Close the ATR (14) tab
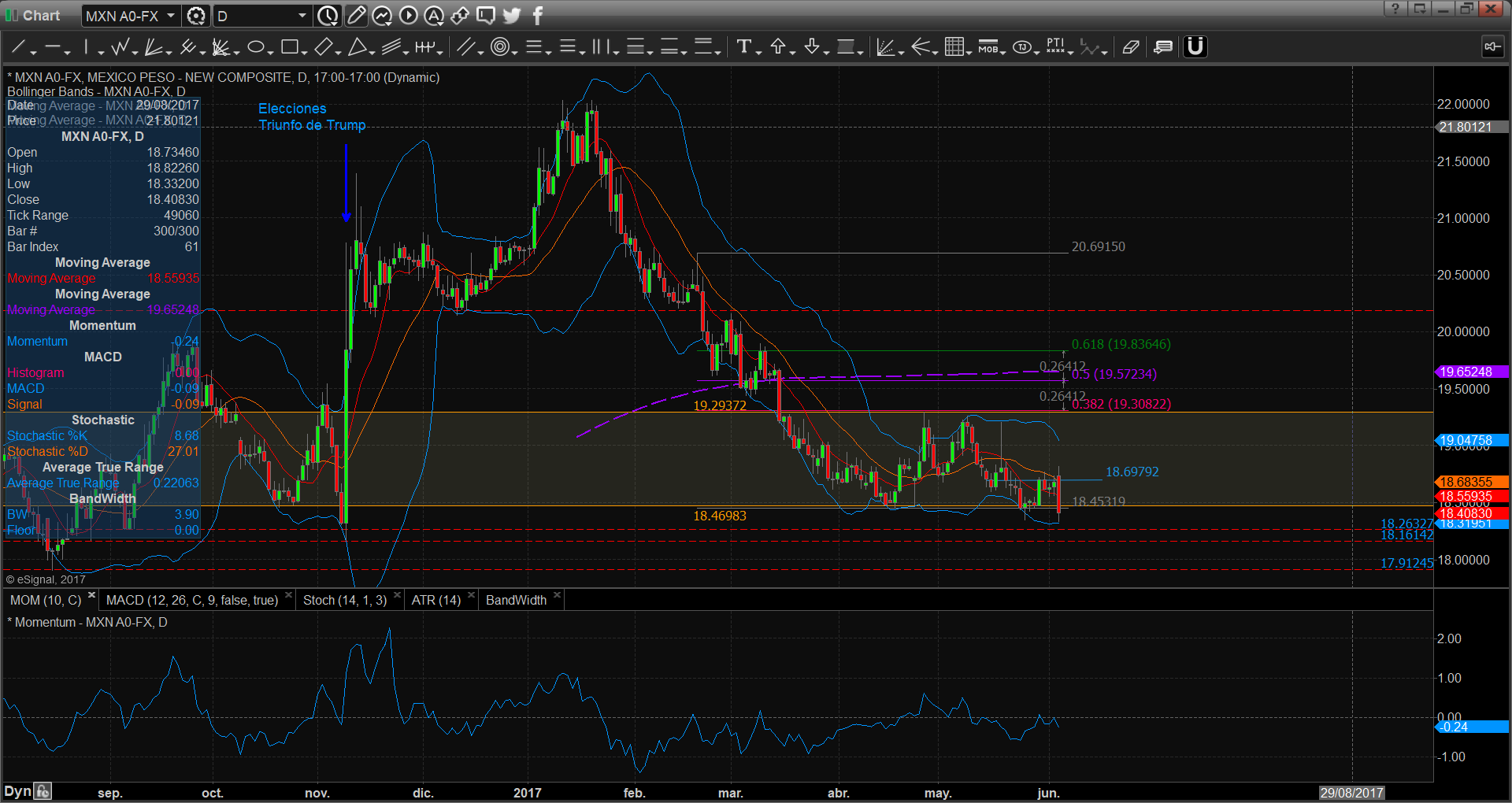This screenshot has width=1512, height=803. [x=471, y=595]
